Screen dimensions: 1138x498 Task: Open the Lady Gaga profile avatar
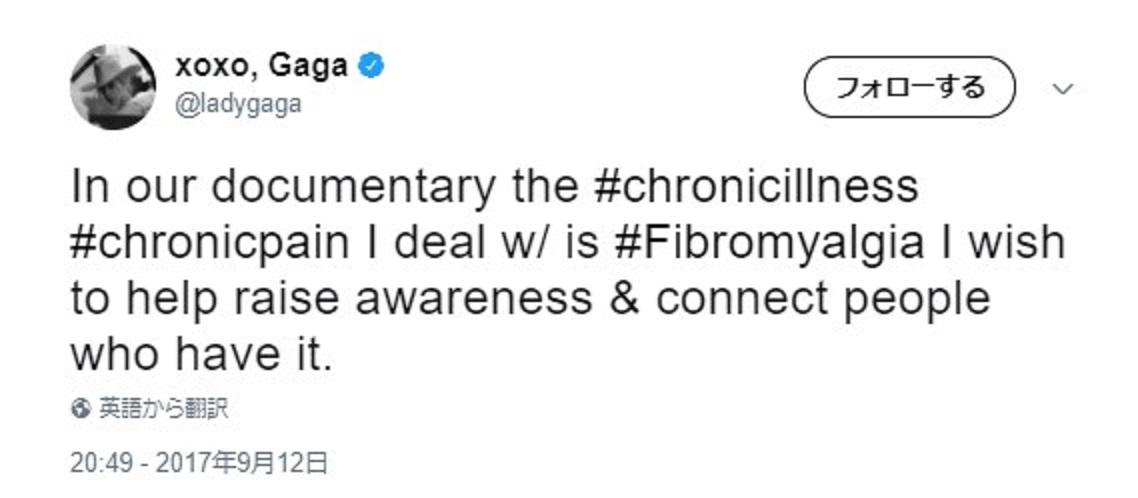113,86
